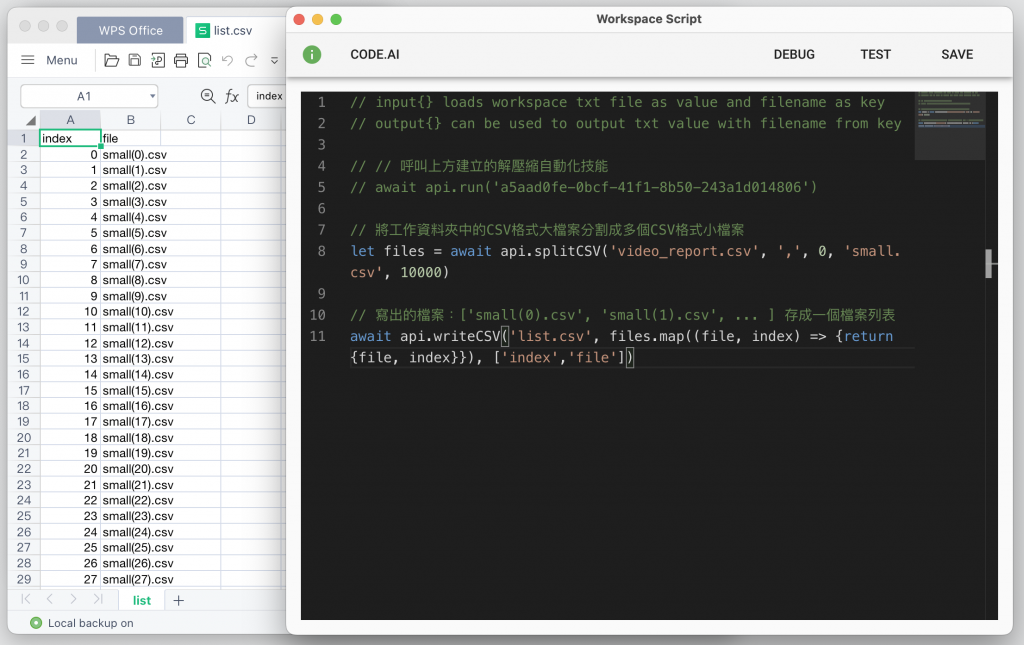Go to last sheet navigation arrow
The height and width of the screenshot is (645, 1024).
tap(97, 599)
